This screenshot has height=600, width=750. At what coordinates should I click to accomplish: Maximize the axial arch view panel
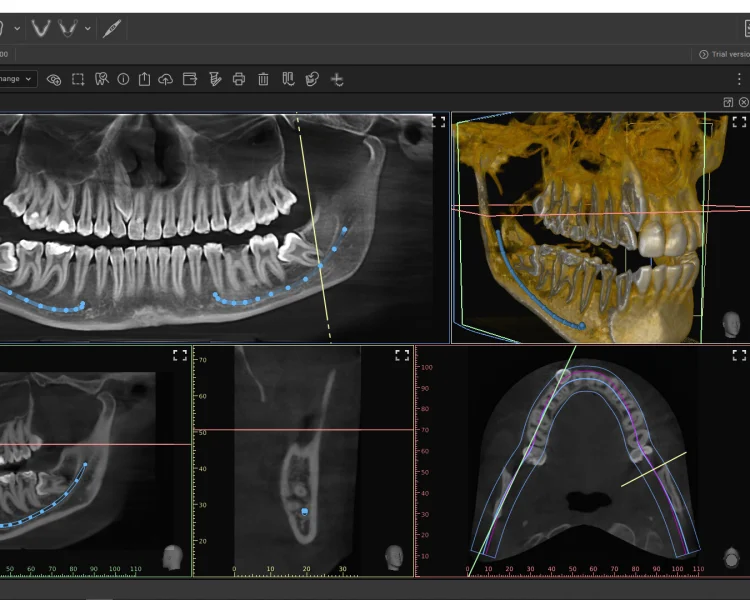(x=739, y=355)
